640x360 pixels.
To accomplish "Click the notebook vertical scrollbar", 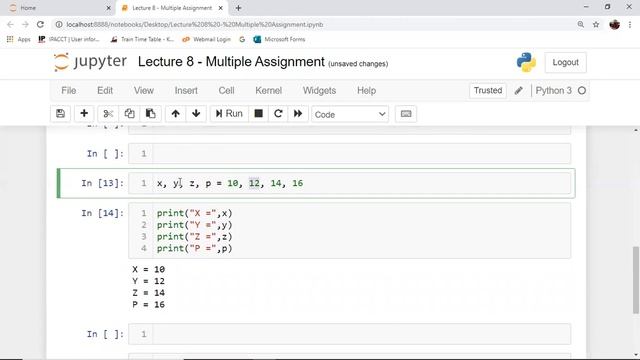I will [x=636, y=280].
